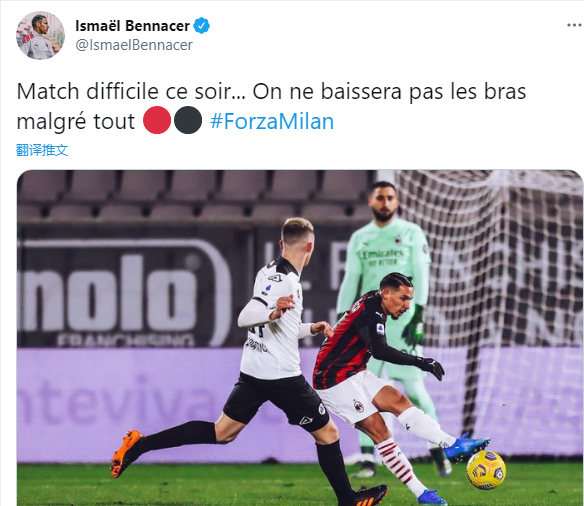
Task: Click the orange boot in the photo
Action: tap(126, 453)
